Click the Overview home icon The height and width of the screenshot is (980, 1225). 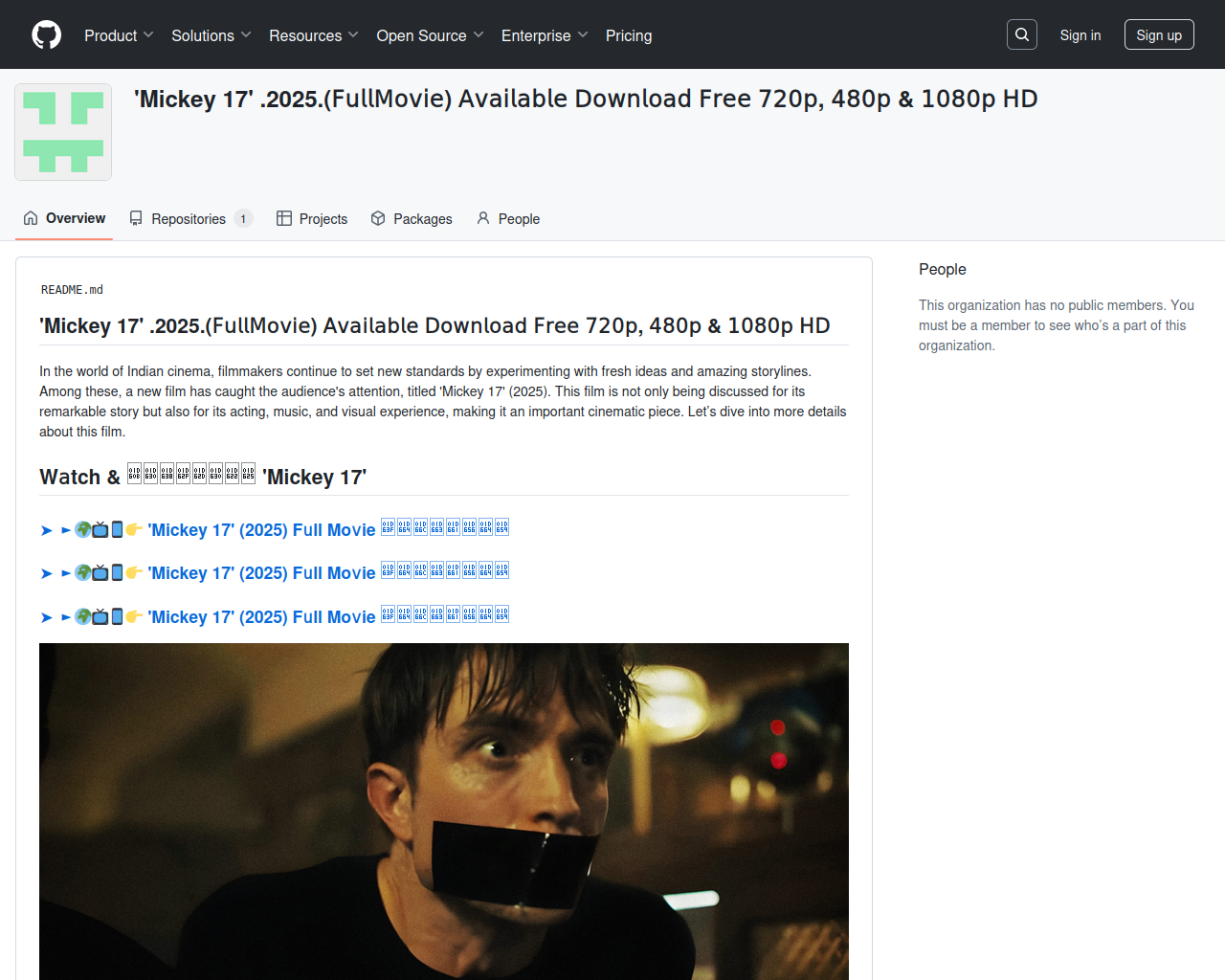click(x=31, y=218)
